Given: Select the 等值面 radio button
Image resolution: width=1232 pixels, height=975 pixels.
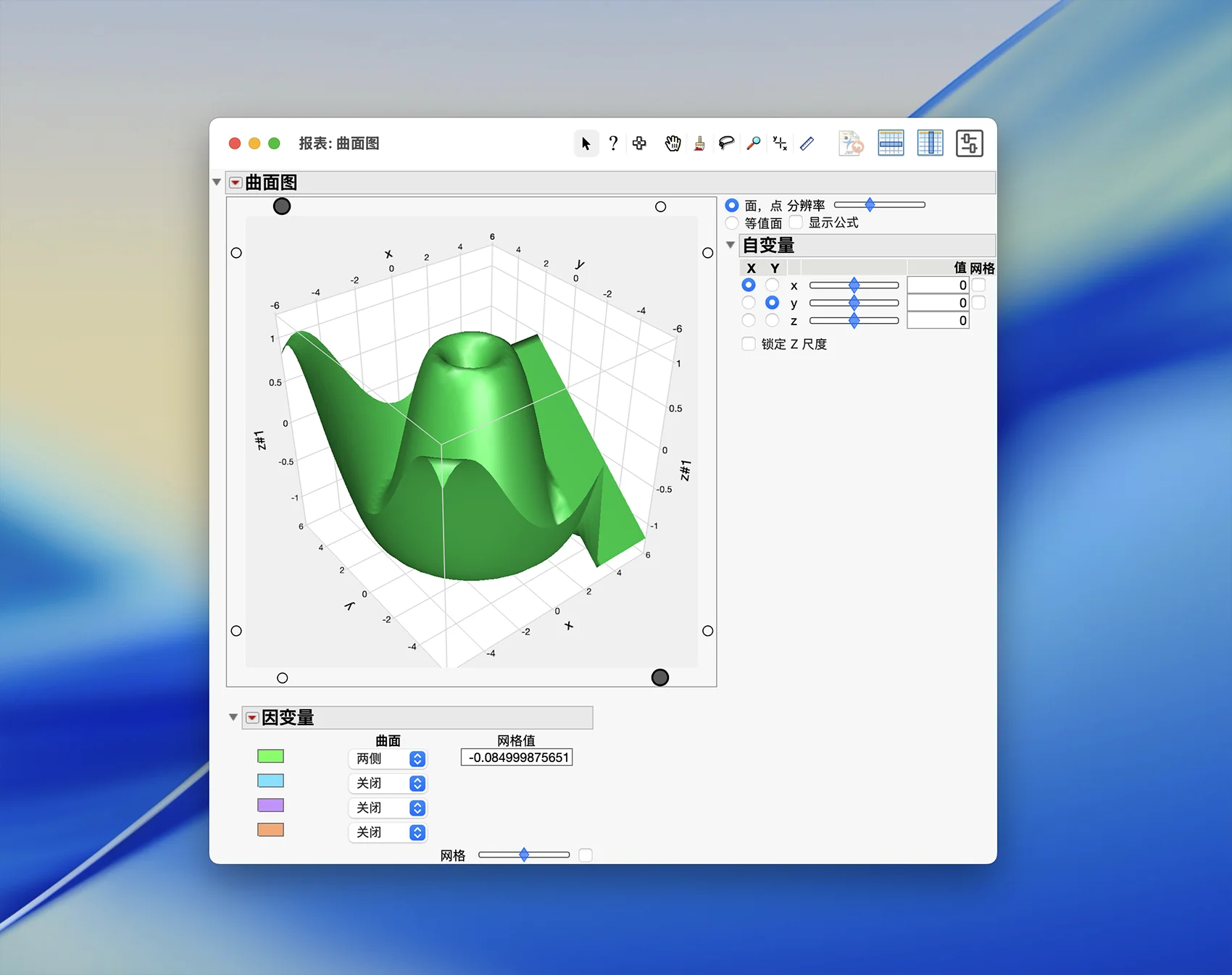Looking at the screenshot, I should [732, 223].
